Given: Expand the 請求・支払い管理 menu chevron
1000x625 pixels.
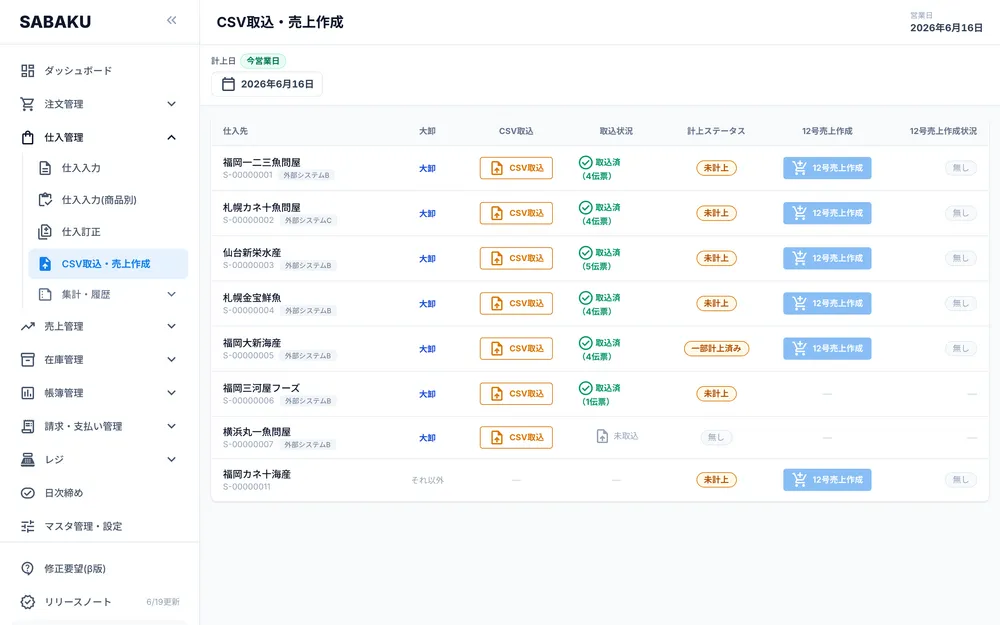Looking at the screenshot, I should coord(172,426).
